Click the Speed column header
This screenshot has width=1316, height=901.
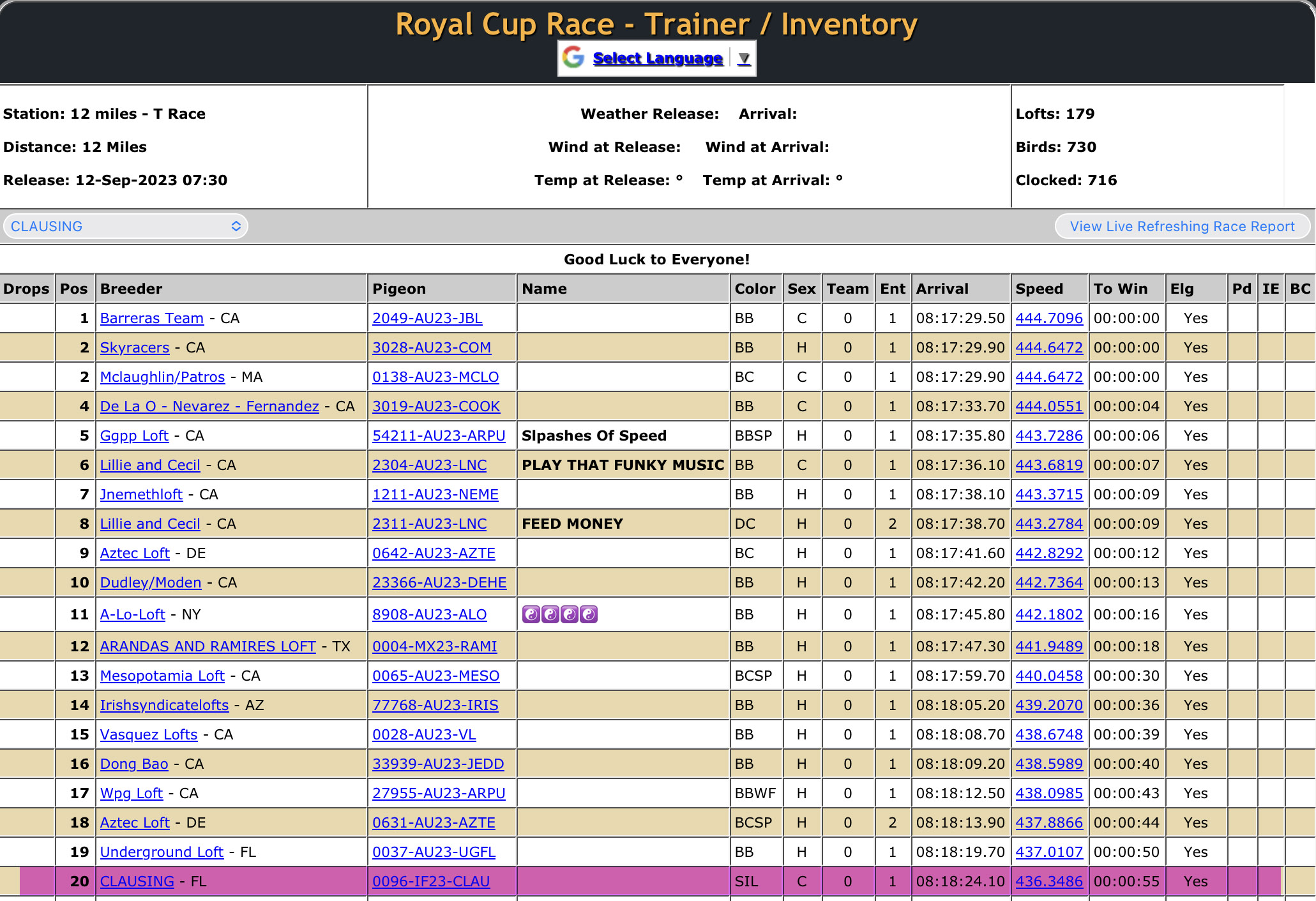click(x=1039, y=289)
